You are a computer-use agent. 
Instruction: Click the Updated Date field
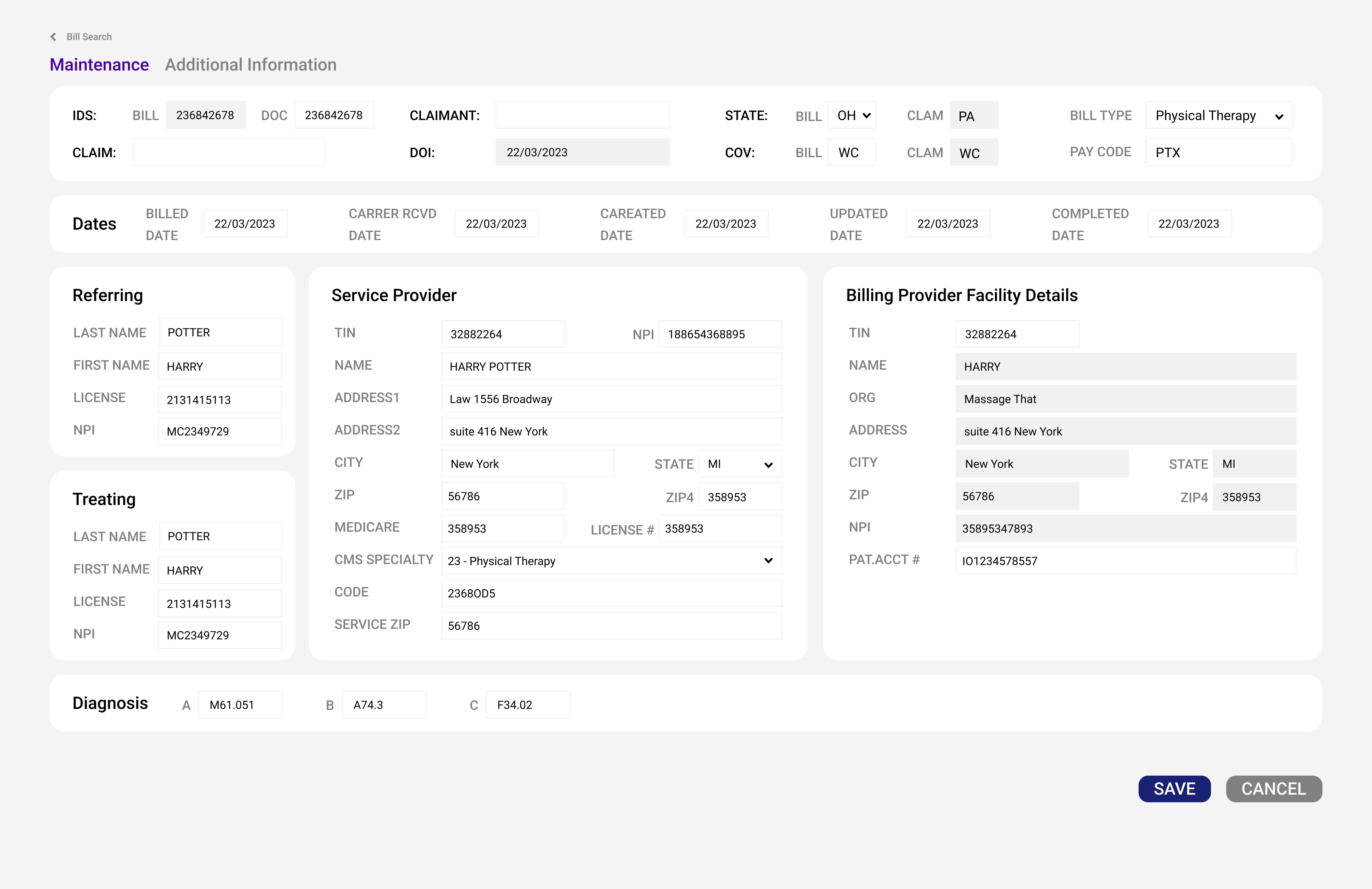pyautogui.click(x=948, y=224)
